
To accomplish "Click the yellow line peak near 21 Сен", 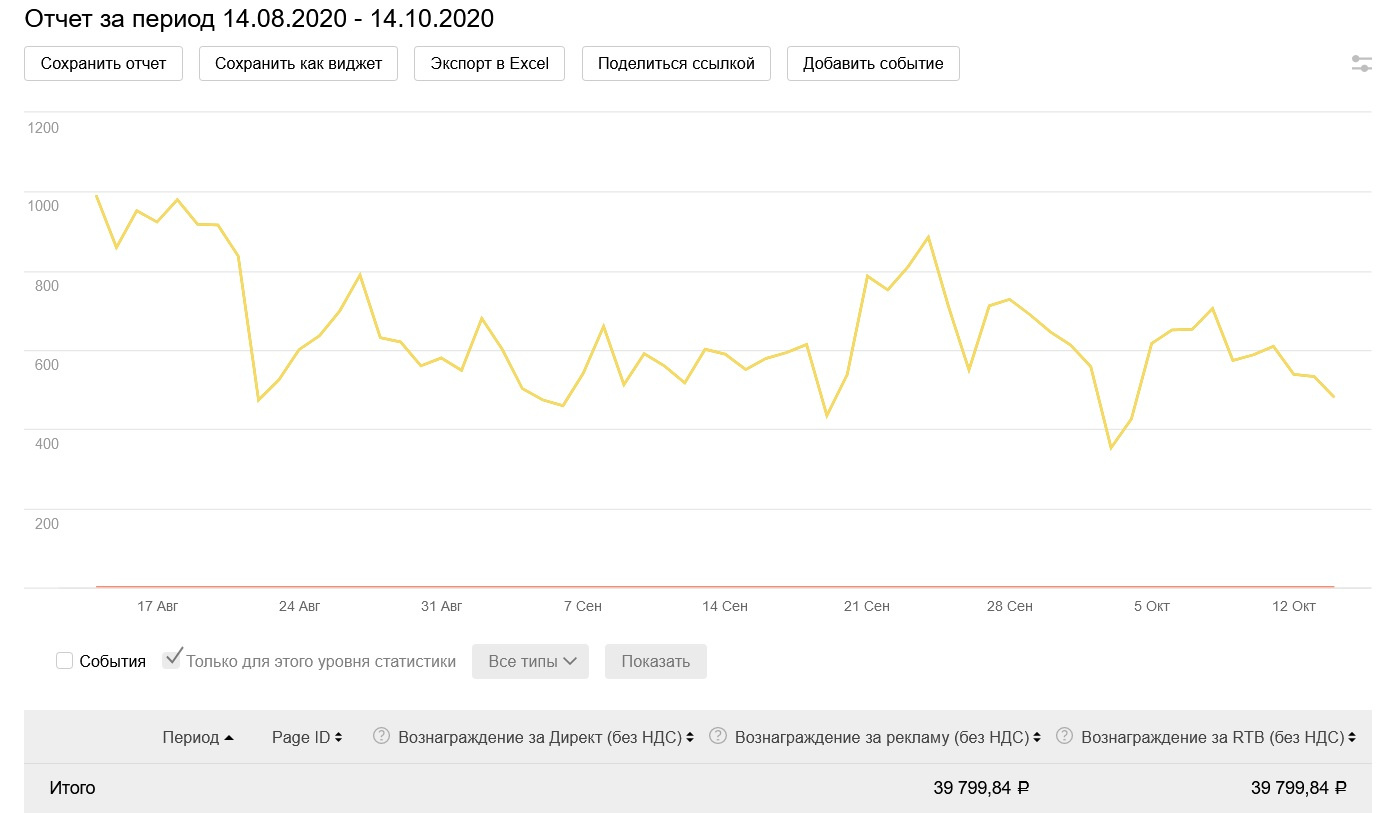I will [868, 276].
